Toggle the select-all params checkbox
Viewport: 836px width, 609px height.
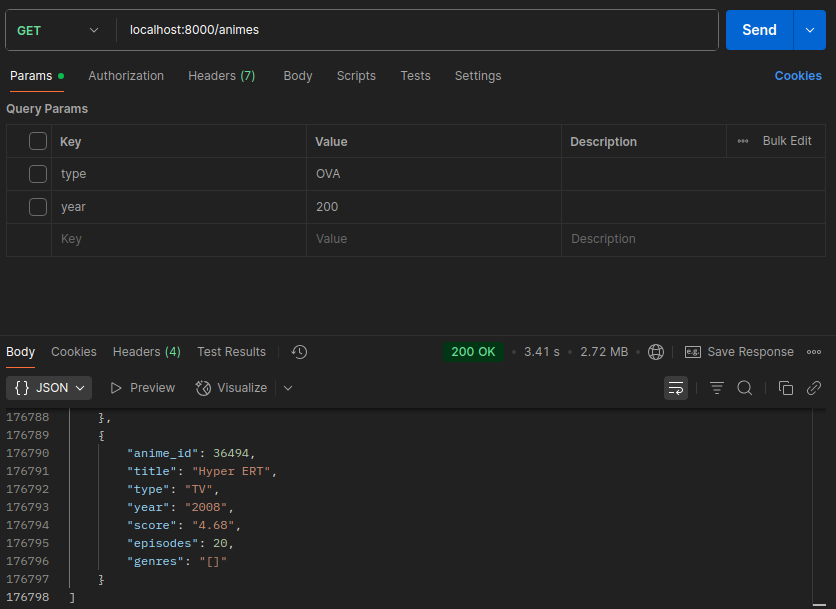(x=38, y=141)
